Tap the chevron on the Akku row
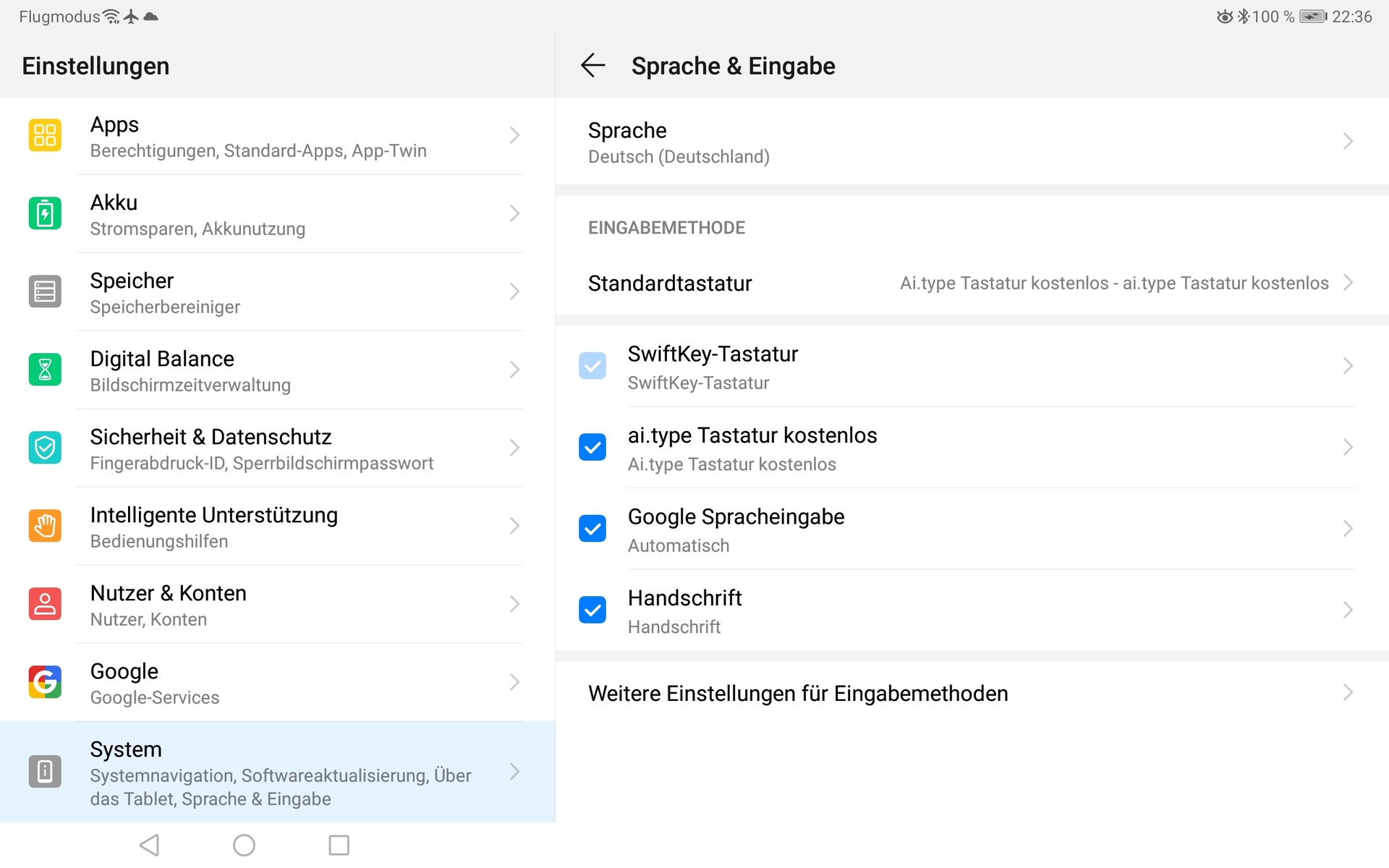 click(x=514, y=213)
